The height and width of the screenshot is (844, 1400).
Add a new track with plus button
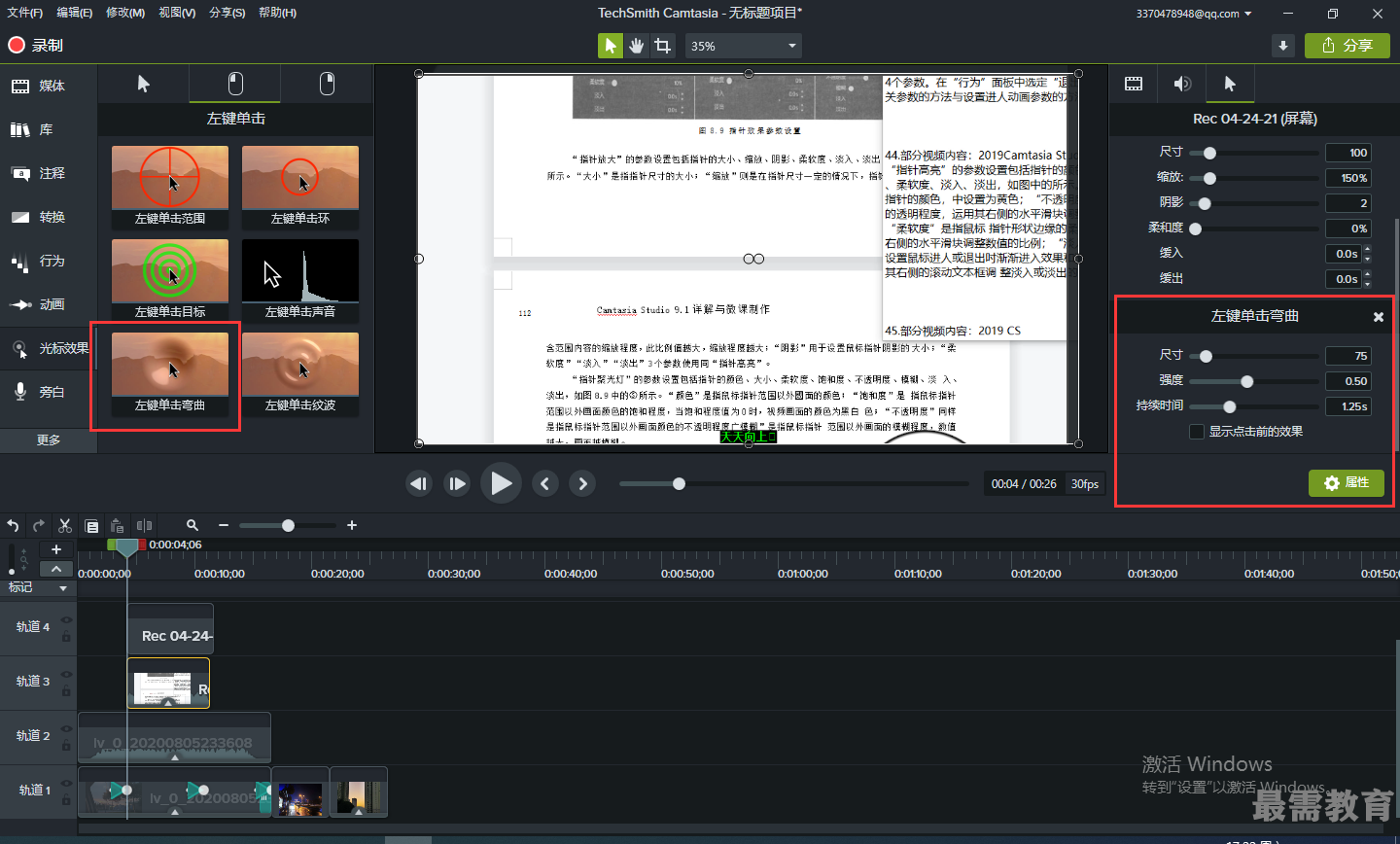click(x=56, y=549)
